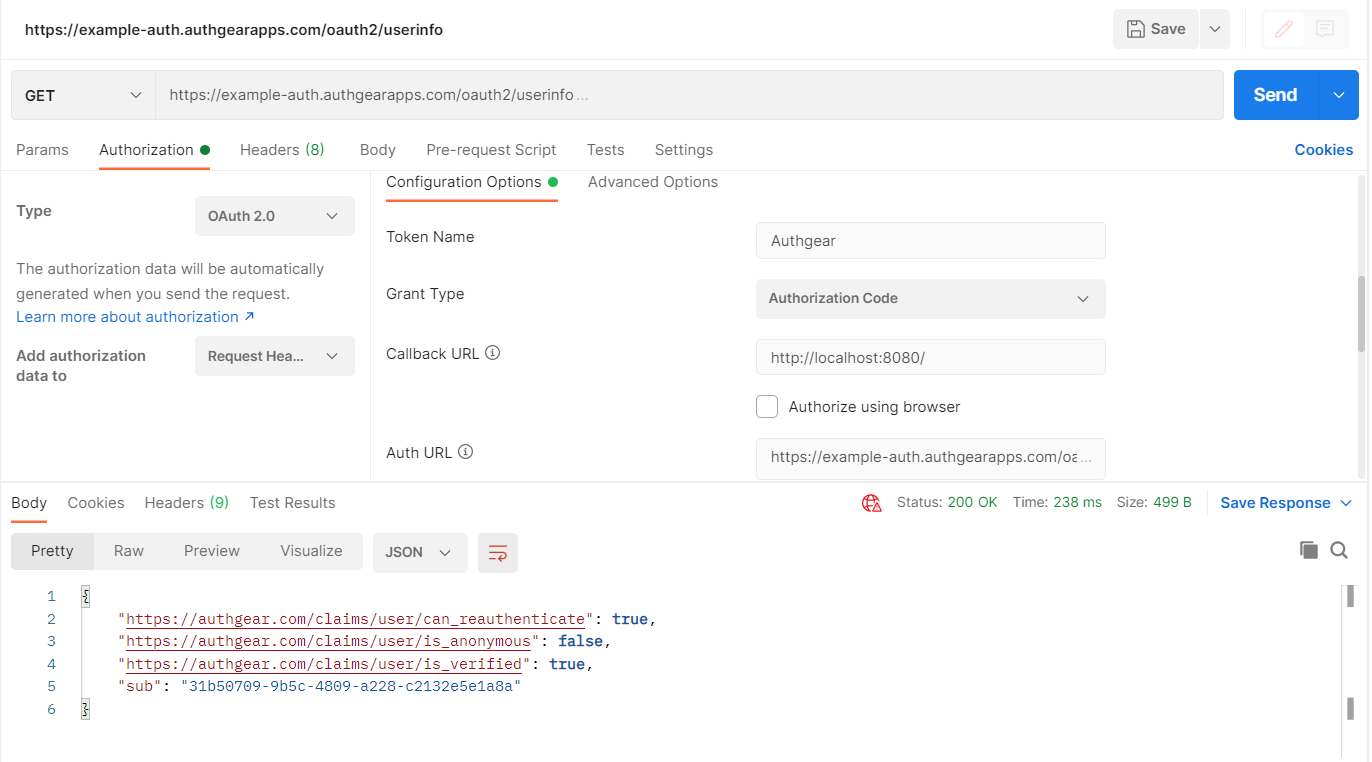Open the Tests tab
The image size is (1372, 762).
tap(605, 150)
